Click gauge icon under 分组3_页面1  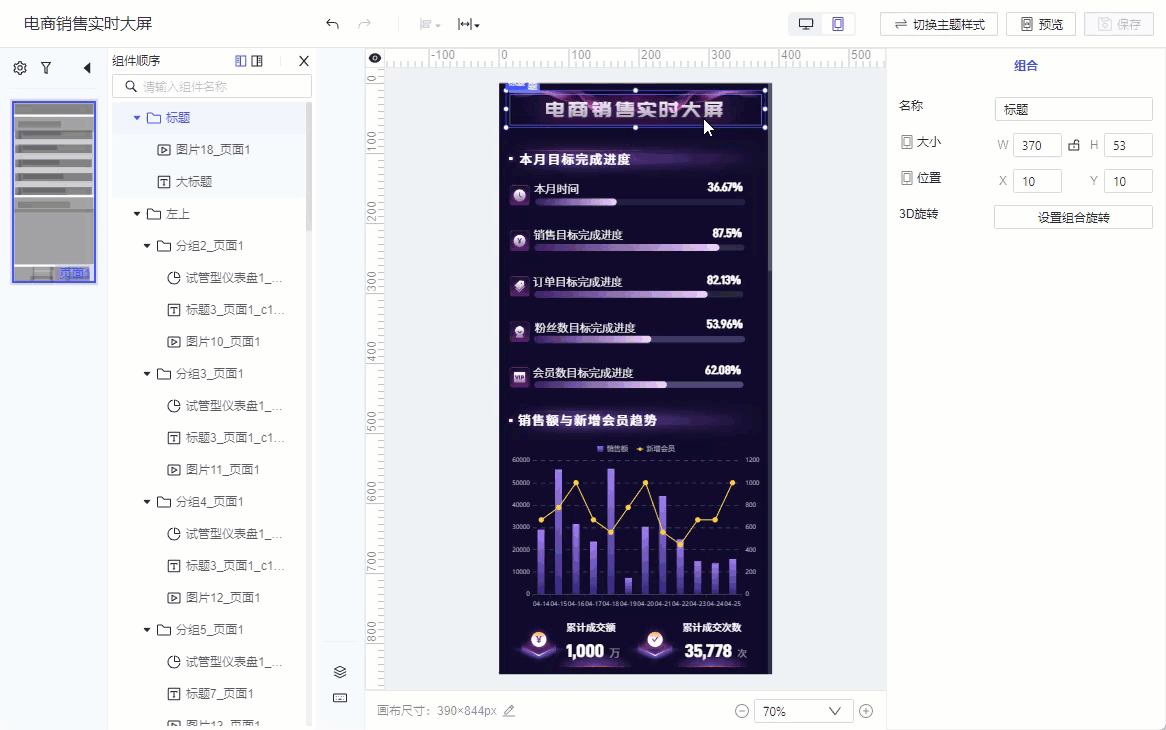pos(173,406)
